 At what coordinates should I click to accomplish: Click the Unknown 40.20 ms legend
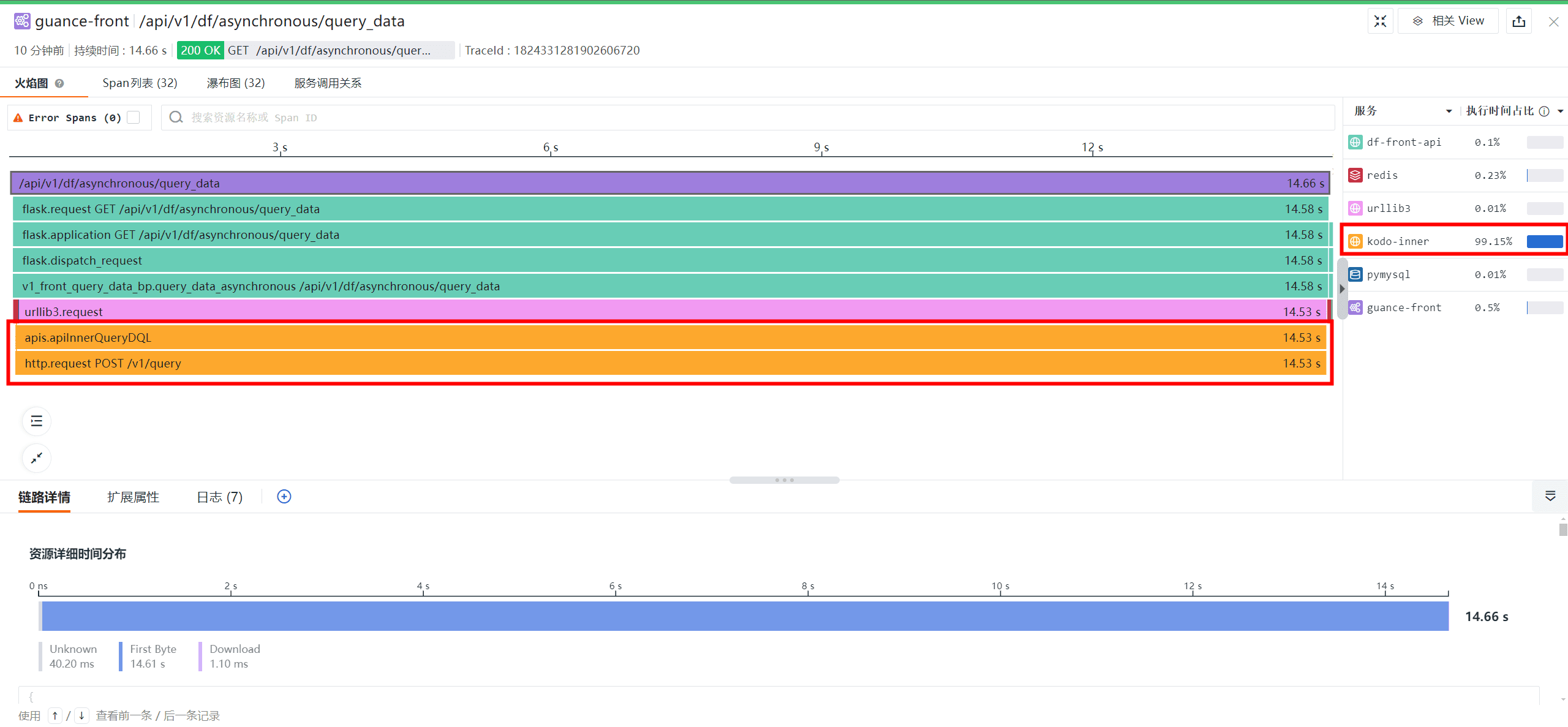68,657
